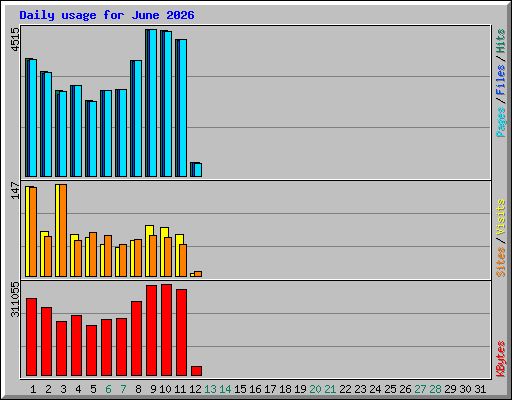This screenshot has height=400, width=512.
Task: Click the red 'KBytes' legend label
Action: [500, 359]
